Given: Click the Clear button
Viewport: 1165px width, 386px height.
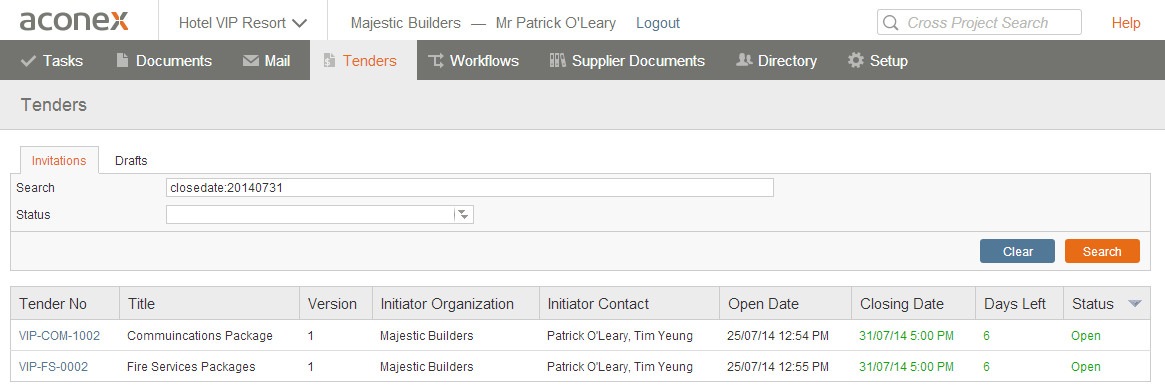Looking at the screenshot, I should point(1017,251).
